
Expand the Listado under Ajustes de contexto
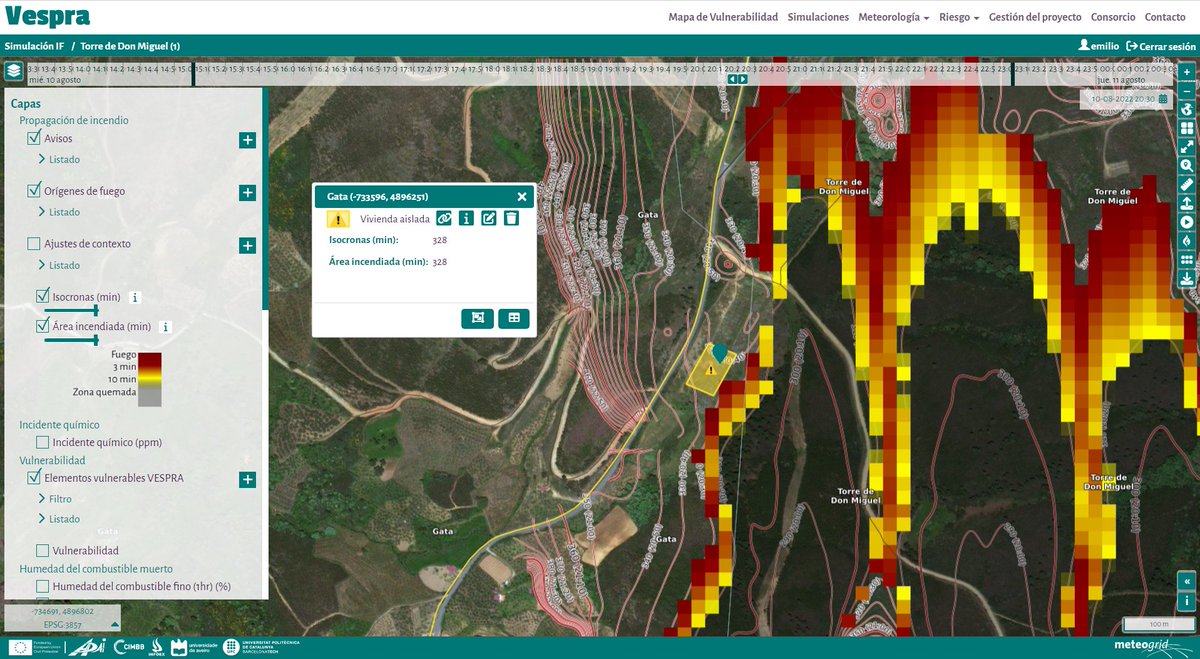59,265
